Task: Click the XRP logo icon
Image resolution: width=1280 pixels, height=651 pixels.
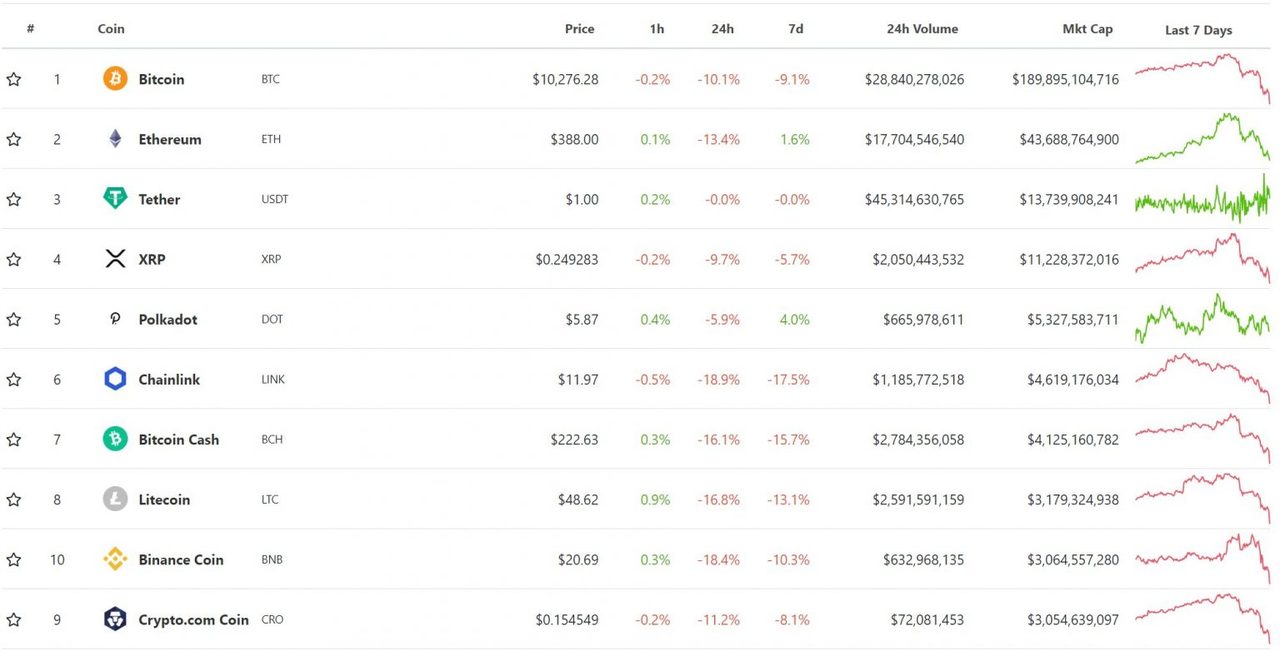Action: pos(115,259)
